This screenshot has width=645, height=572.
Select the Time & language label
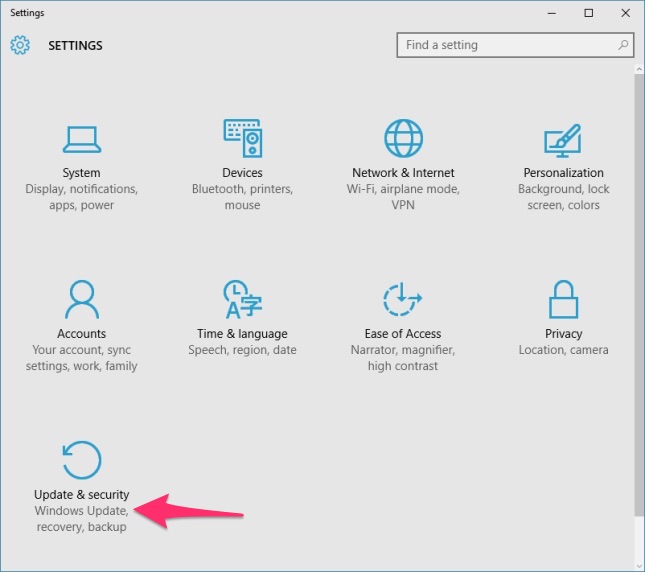(242, 333)
